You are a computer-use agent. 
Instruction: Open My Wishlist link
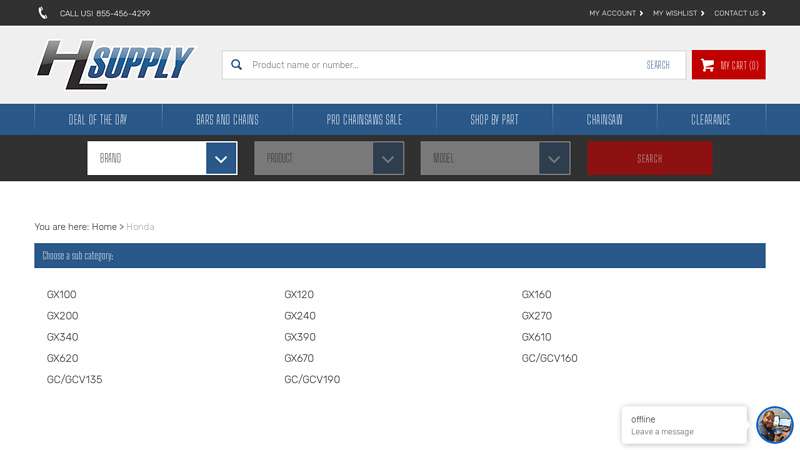(679, 13)
